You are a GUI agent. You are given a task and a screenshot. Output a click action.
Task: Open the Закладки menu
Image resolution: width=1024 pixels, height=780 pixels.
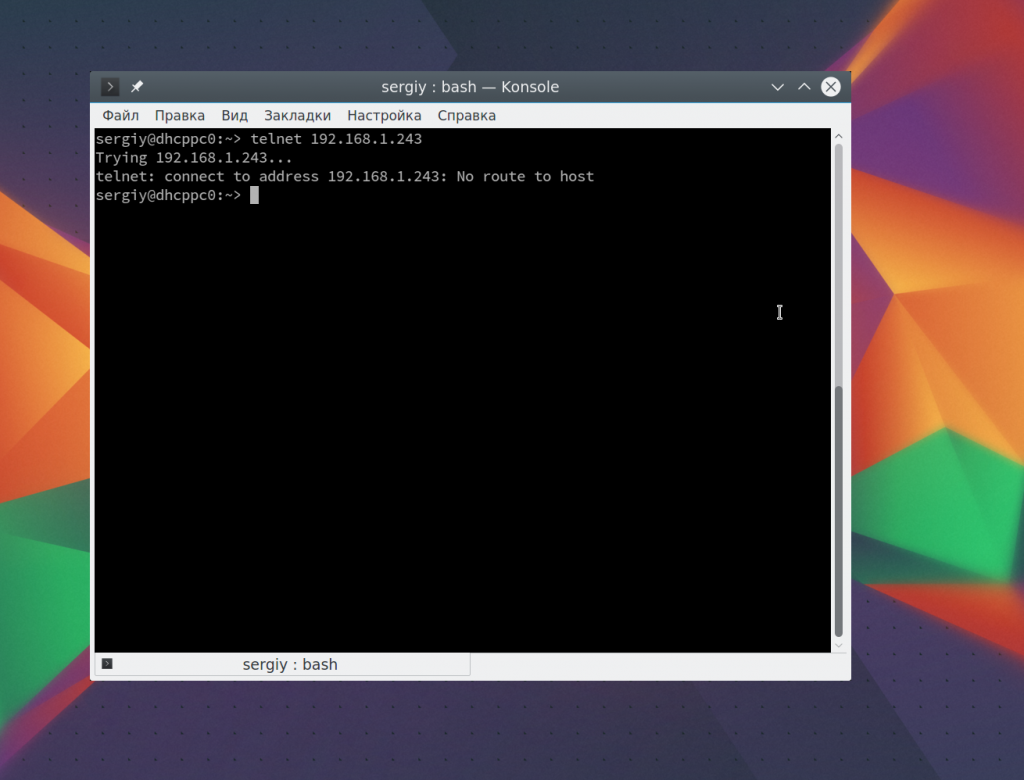[297, 116]
